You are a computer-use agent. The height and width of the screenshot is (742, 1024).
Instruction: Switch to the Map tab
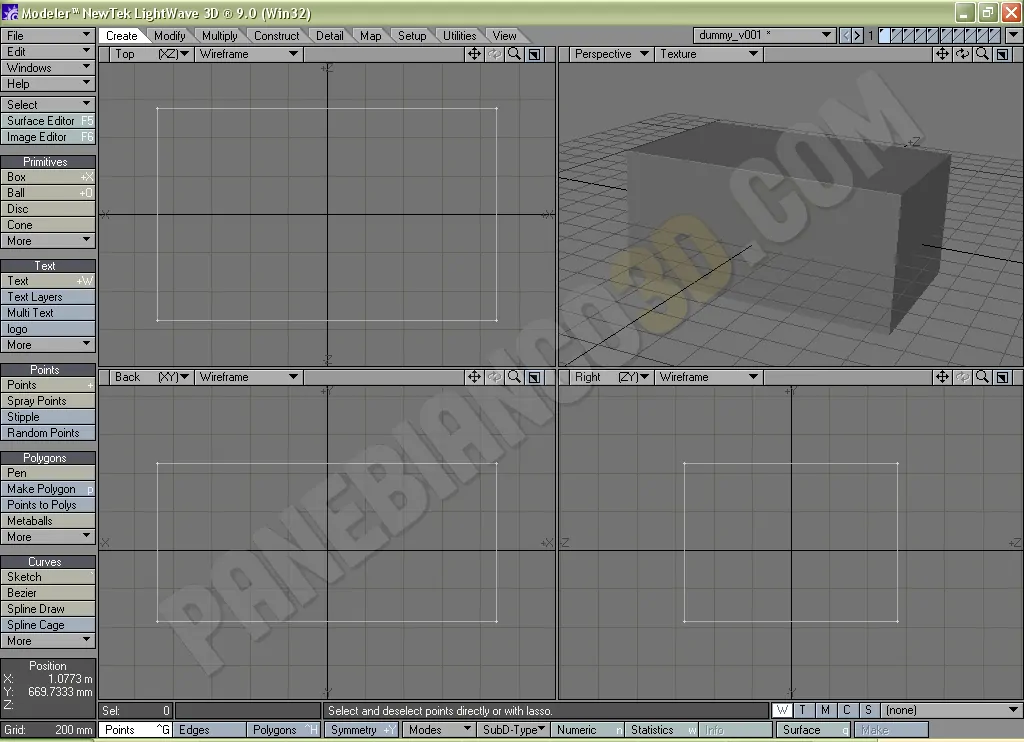[370, 36]
